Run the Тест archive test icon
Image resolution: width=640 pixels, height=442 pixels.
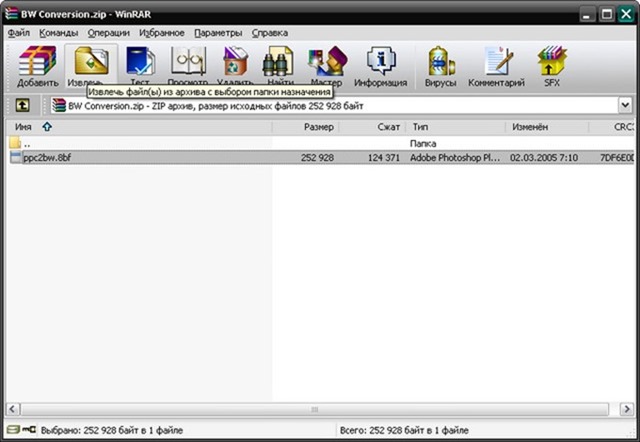(140, 61)
